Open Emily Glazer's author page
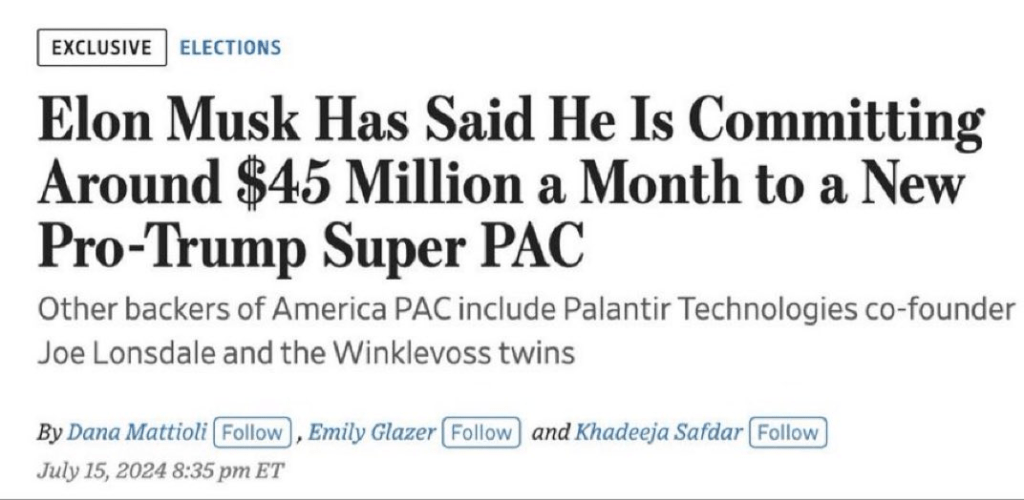Viewport: 1024px width, 500px height. (x=371, y=433)
